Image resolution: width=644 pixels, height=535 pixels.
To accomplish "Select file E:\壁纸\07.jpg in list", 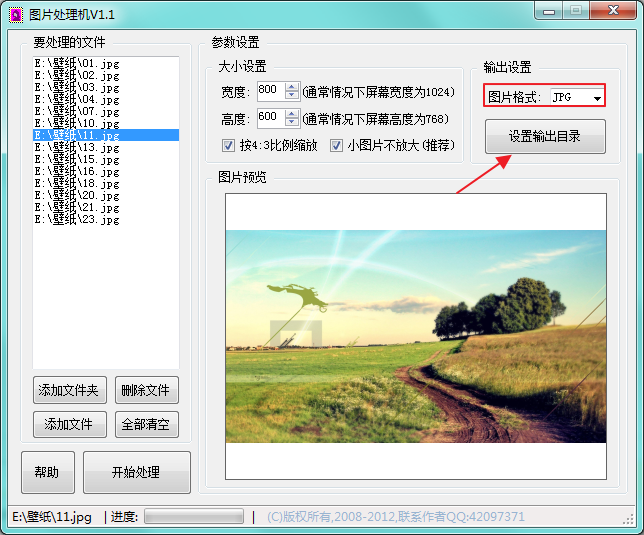I will [x=106, y=111].
